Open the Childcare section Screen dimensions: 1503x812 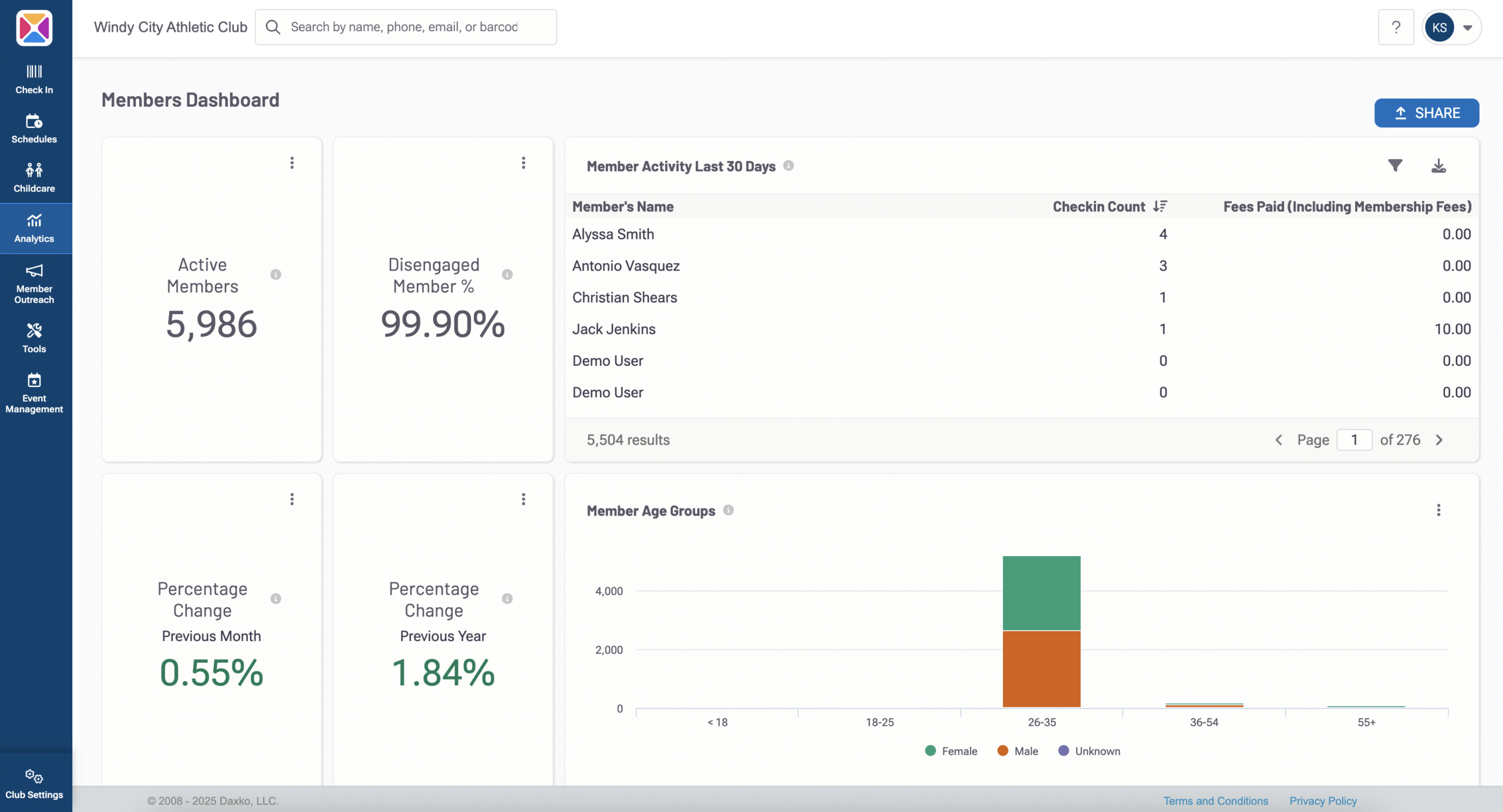[34, 176]
